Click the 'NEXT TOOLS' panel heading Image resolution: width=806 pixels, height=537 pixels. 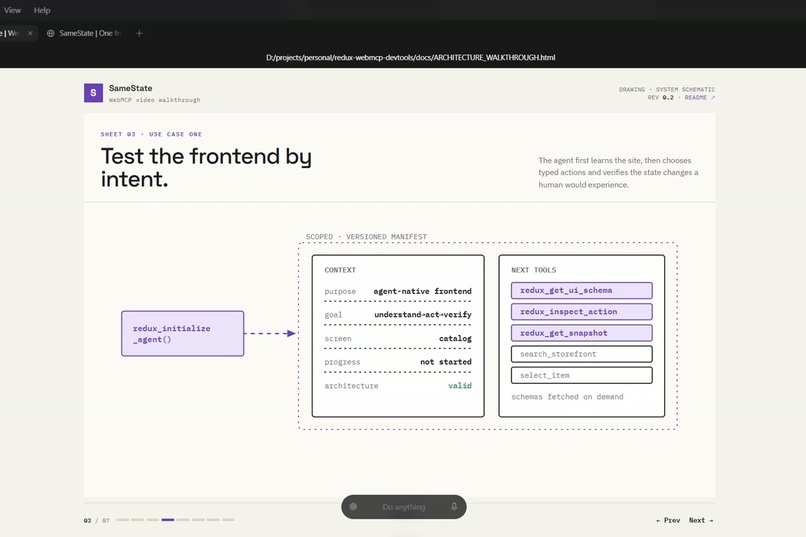(x=534, y=270)
